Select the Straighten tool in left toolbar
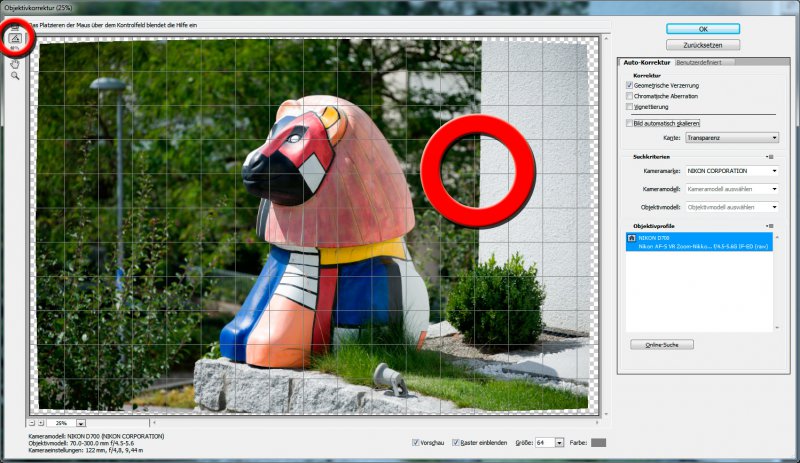This screenshot has height=463, width=800. click(x=15, y=38)
